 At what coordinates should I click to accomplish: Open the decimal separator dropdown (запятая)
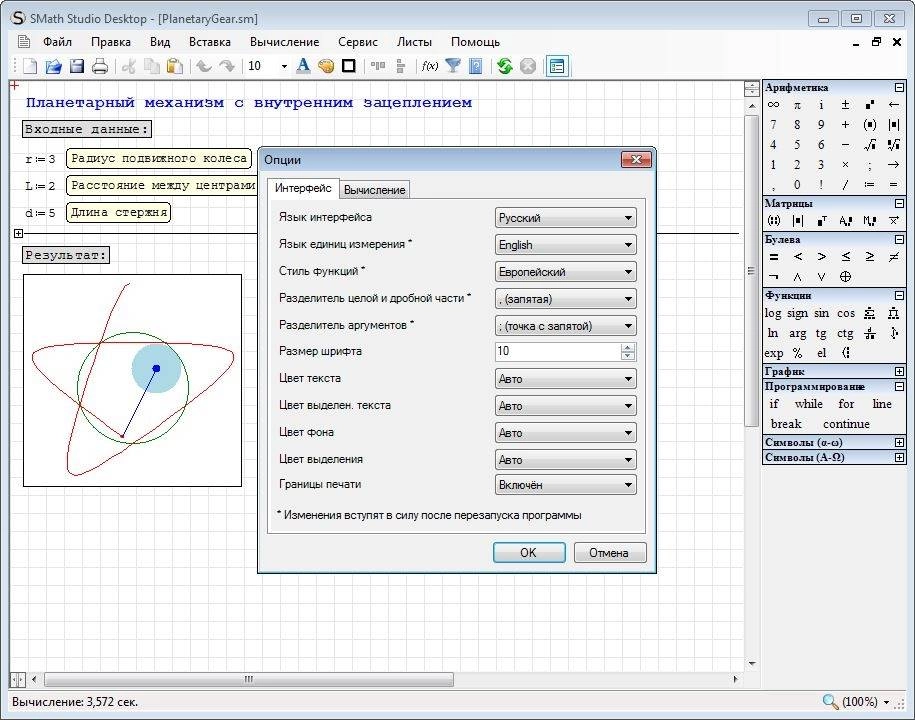[565, 299]
